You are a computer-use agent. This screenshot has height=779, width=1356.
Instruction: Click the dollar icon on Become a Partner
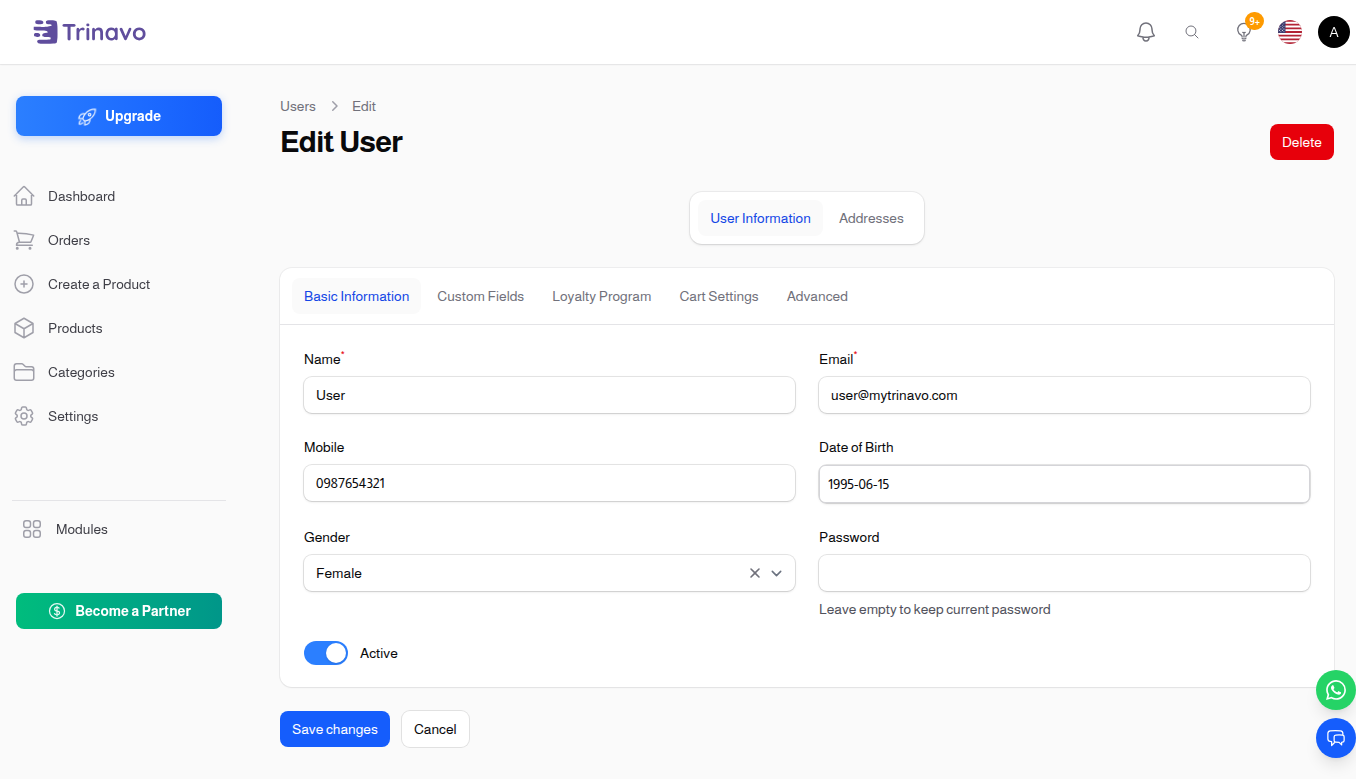coord(57,611)
